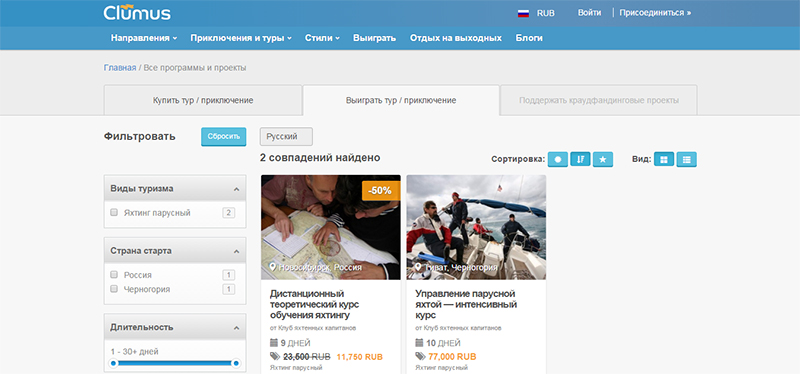Open the Направления dropdown menu
Viewport: 800px width, 374px height.
(144, 38)
